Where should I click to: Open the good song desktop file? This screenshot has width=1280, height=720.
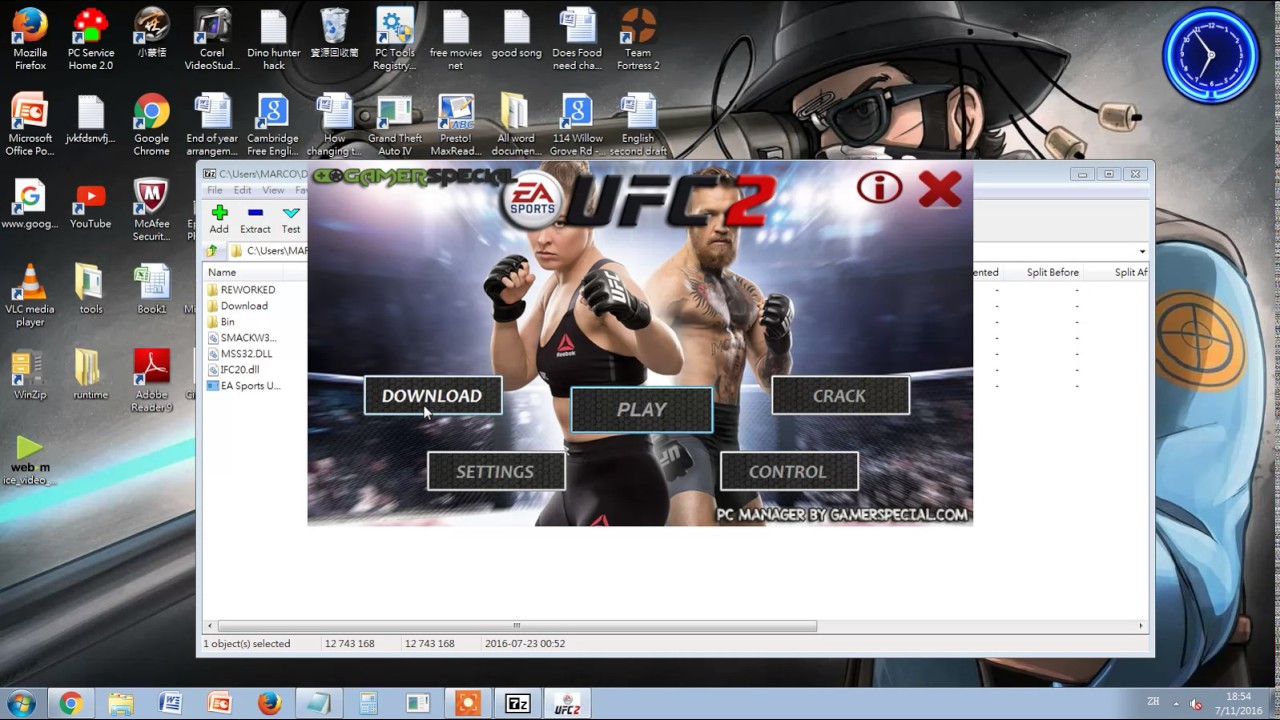pyautogui.click(x=517, y=34)
